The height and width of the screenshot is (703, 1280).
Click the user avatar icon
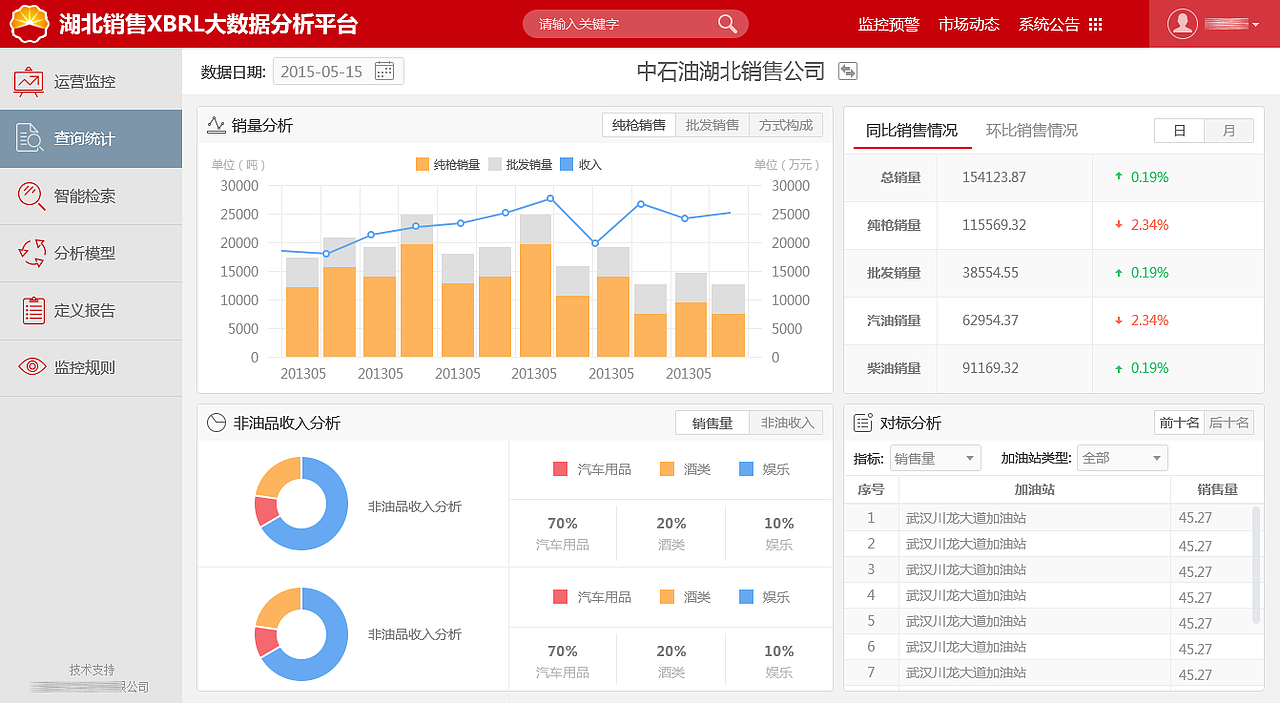(1183, 24)
